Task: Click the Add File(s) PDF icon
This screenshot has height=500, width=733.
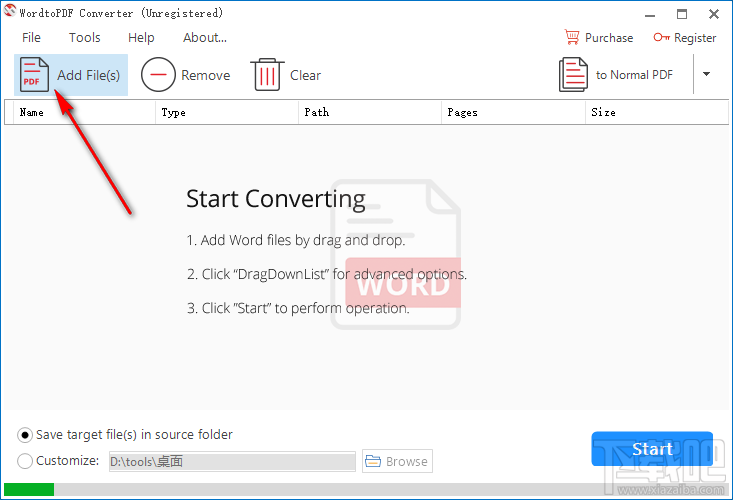Action: click(x=34, y=75)
